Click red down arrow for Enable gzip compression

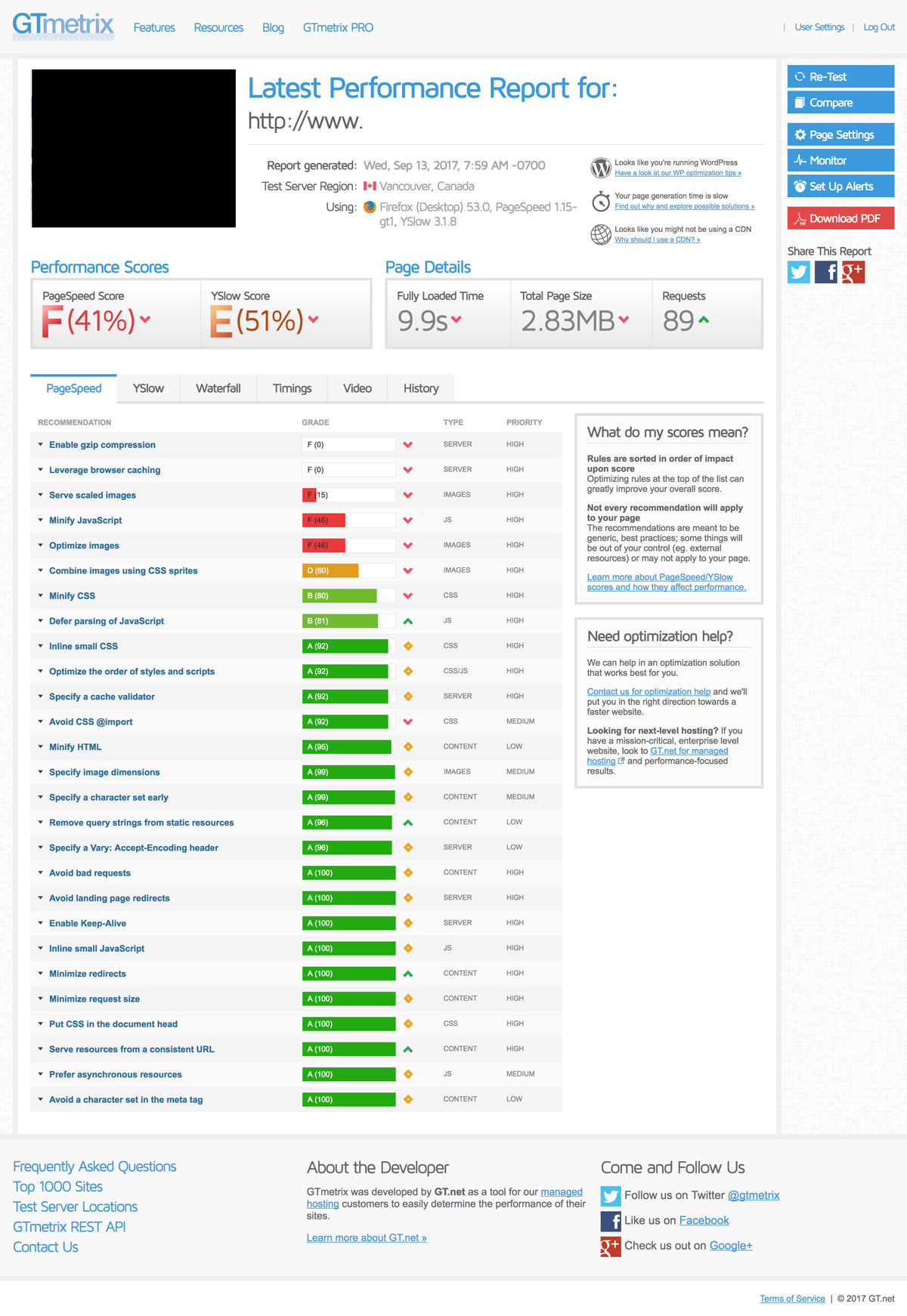408,445
